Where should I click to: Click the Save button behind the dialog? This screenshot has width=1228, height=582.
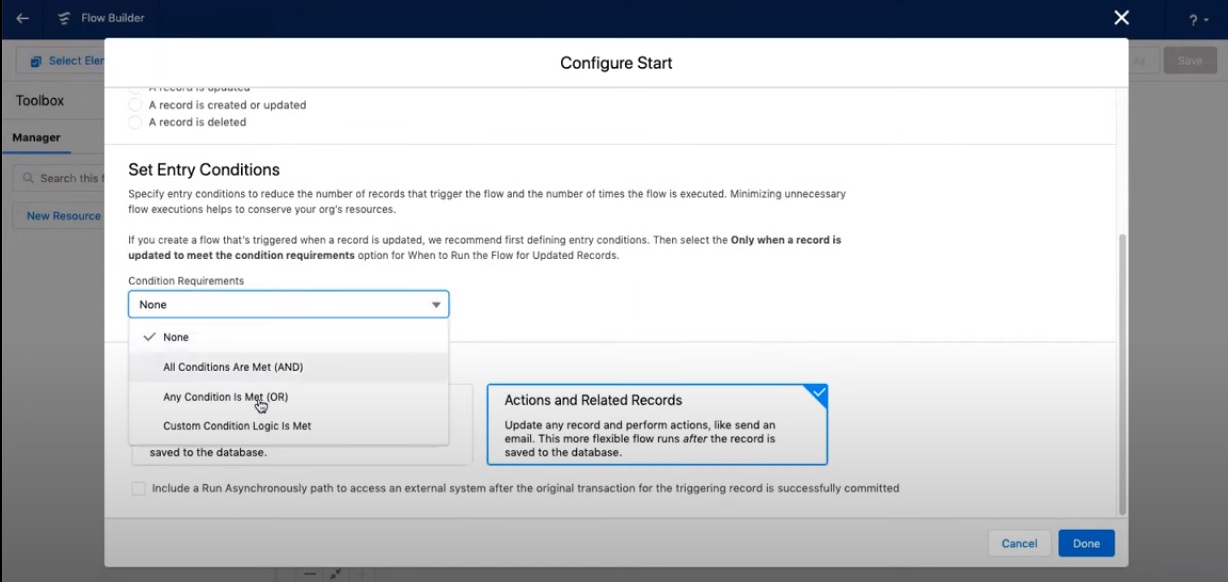coord(1190,61)
